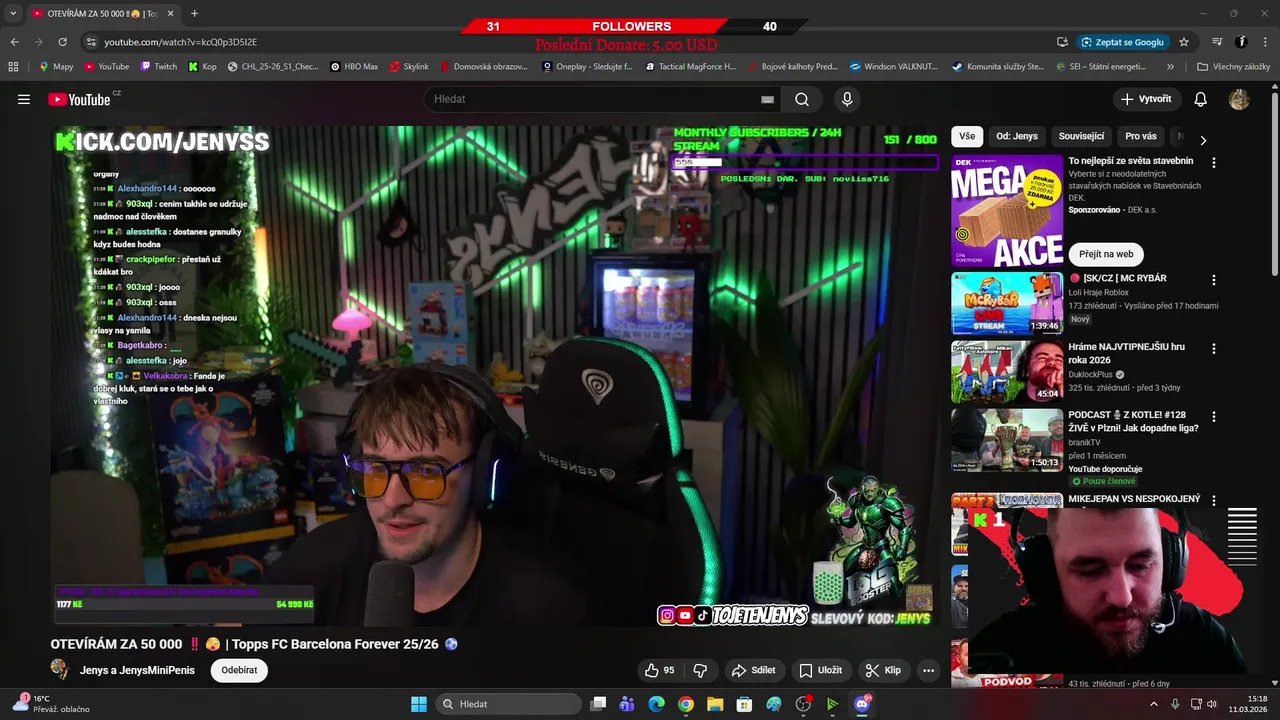Viewport: 1280px width, 720px height.
Task: Open the HBO Max bookmark
Action: (x=354, y=67)
